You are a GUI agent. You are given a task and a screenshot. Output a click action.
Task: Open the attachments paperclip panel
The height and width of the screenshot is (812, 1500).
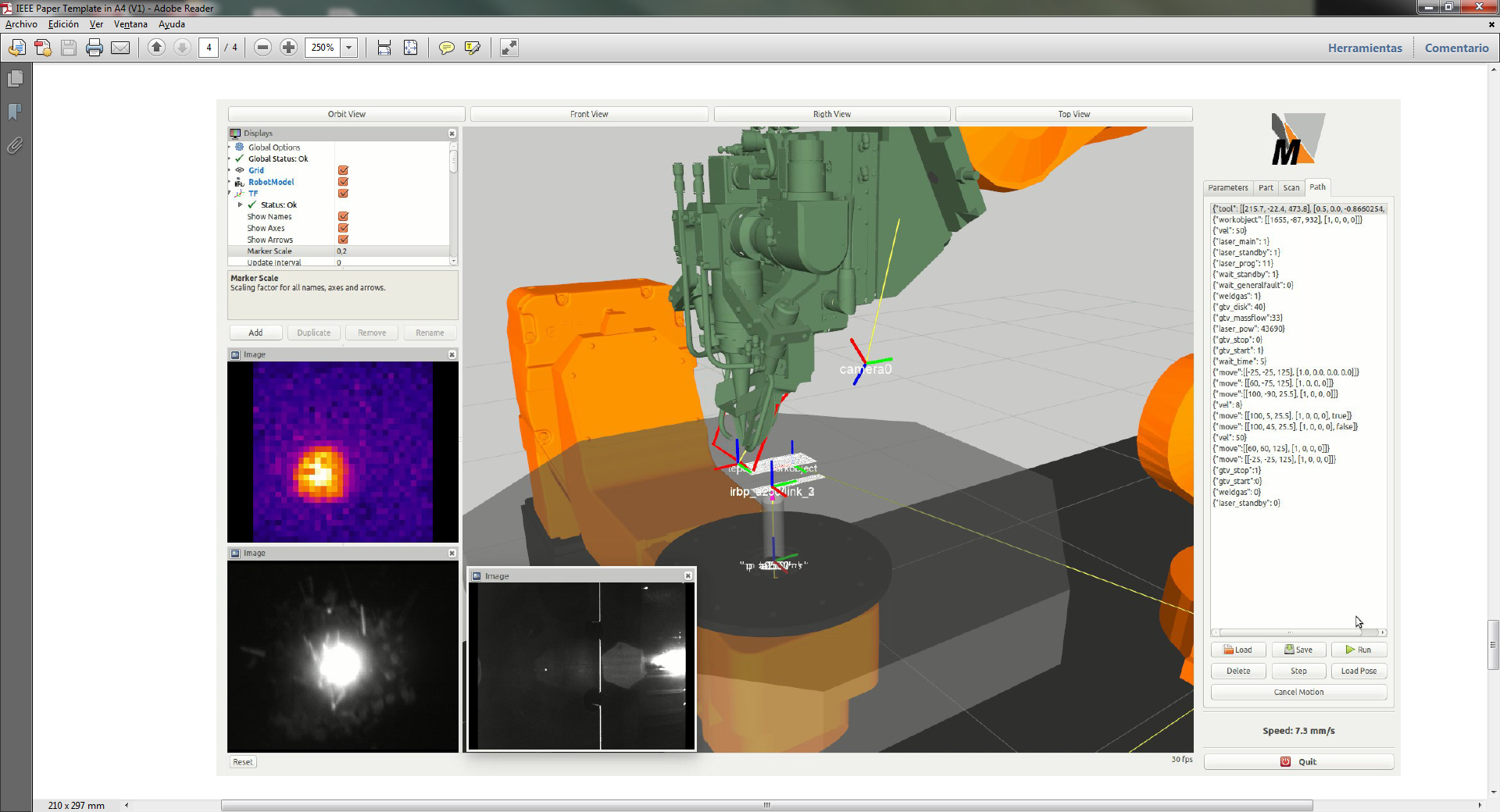(x=15, y=146)
